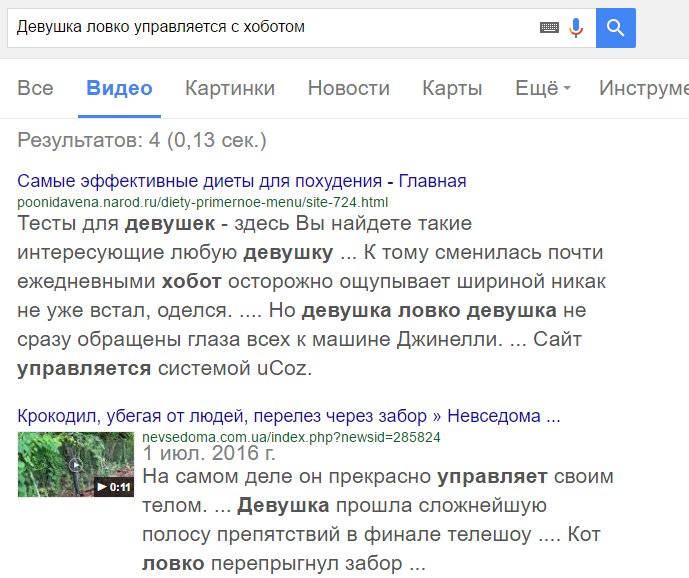This screenshot has width=689, height=578.
Task: Click the Результатов: 4 count text
Action: coord(142,140)
